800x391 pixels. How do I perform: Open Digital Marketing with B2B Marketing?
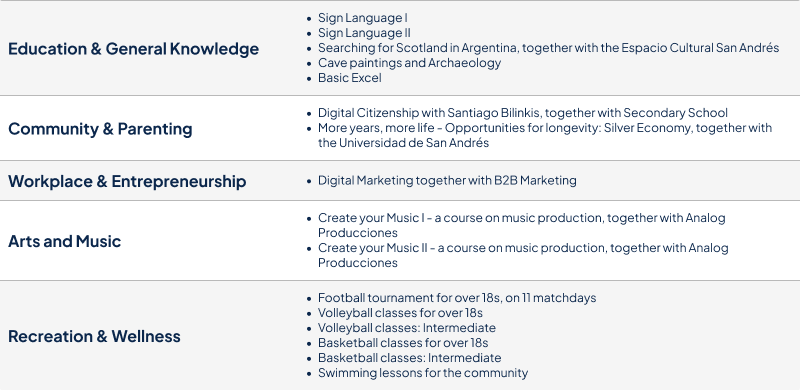pyautogui.click(x=447, y=181)
